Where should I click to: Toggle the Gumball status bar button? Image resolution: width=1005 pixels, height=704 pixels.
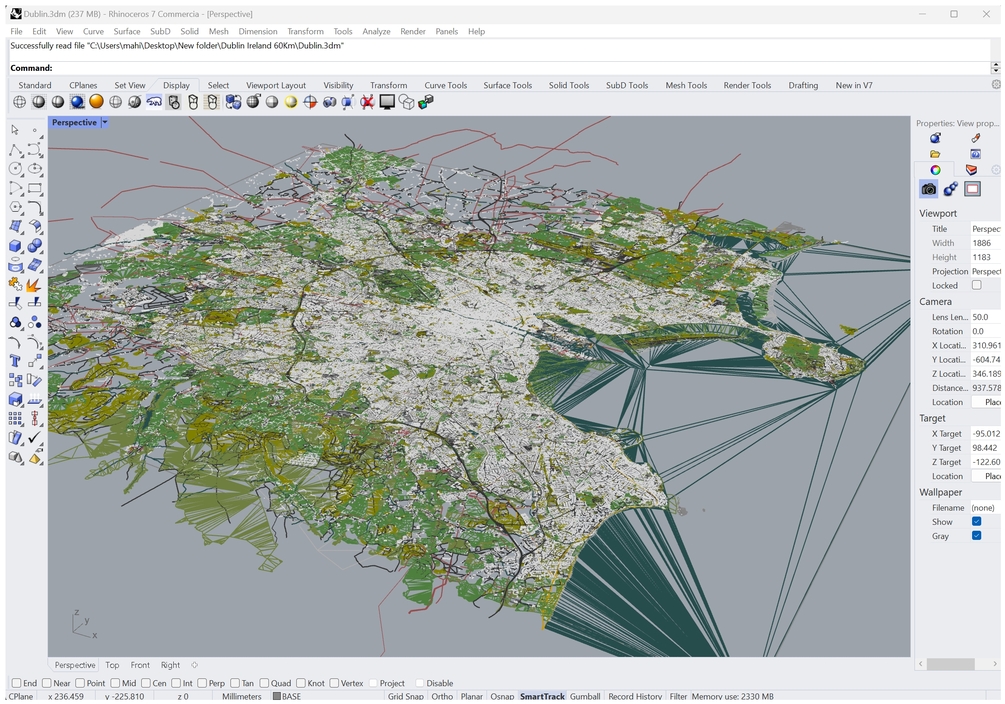coord(585,696)
